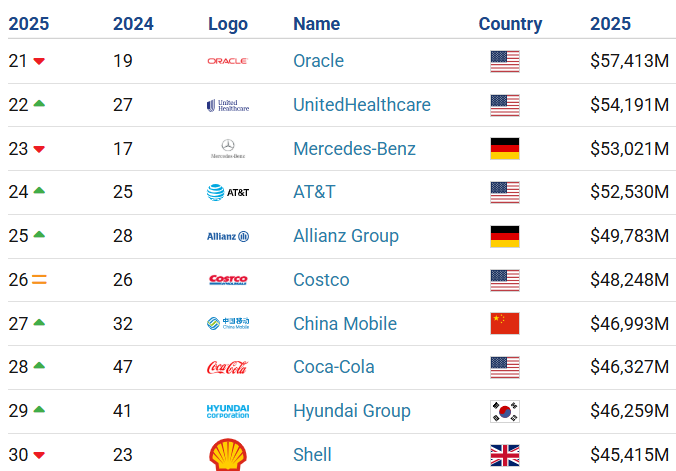The height and width of the screenshot is (471, 676).
Task: Click the Oracle logo
Action: (228, 61)
